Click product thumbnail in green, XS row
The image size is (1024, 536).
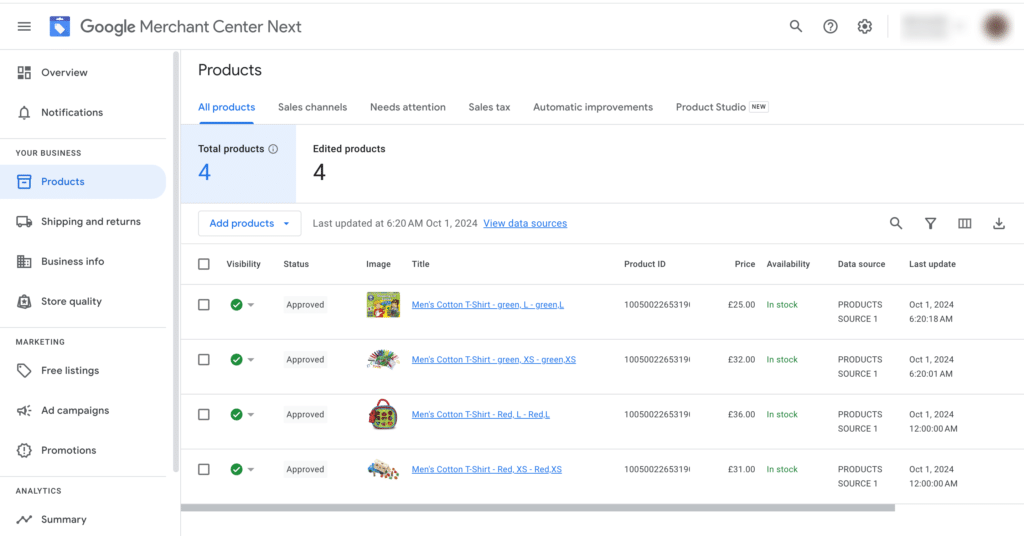point(383,360)
